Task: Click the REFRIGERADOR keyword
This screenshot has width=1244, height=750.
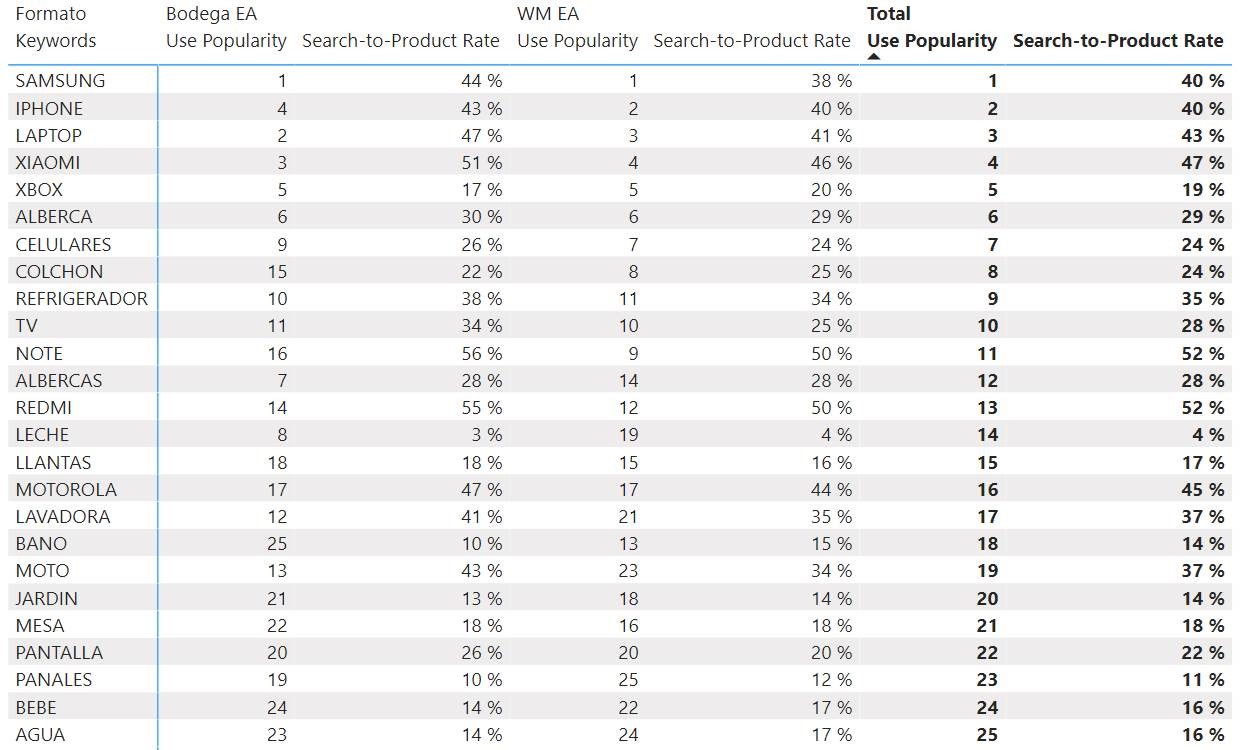Action: pyautogui.click(x=81, y=298)
